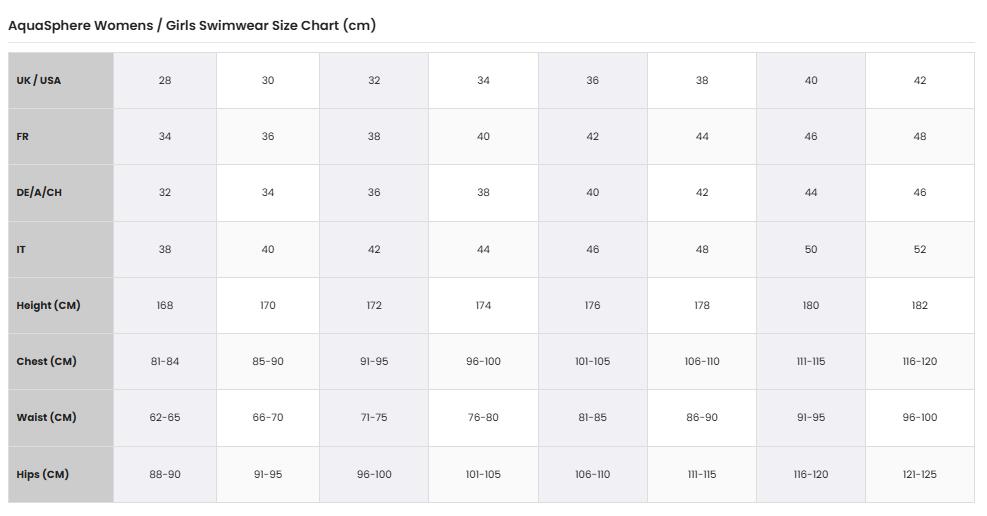This screenshot has width=987, height=516.
Task: Click hips measurement 121-125 cell
Action: tap(920, 474)
